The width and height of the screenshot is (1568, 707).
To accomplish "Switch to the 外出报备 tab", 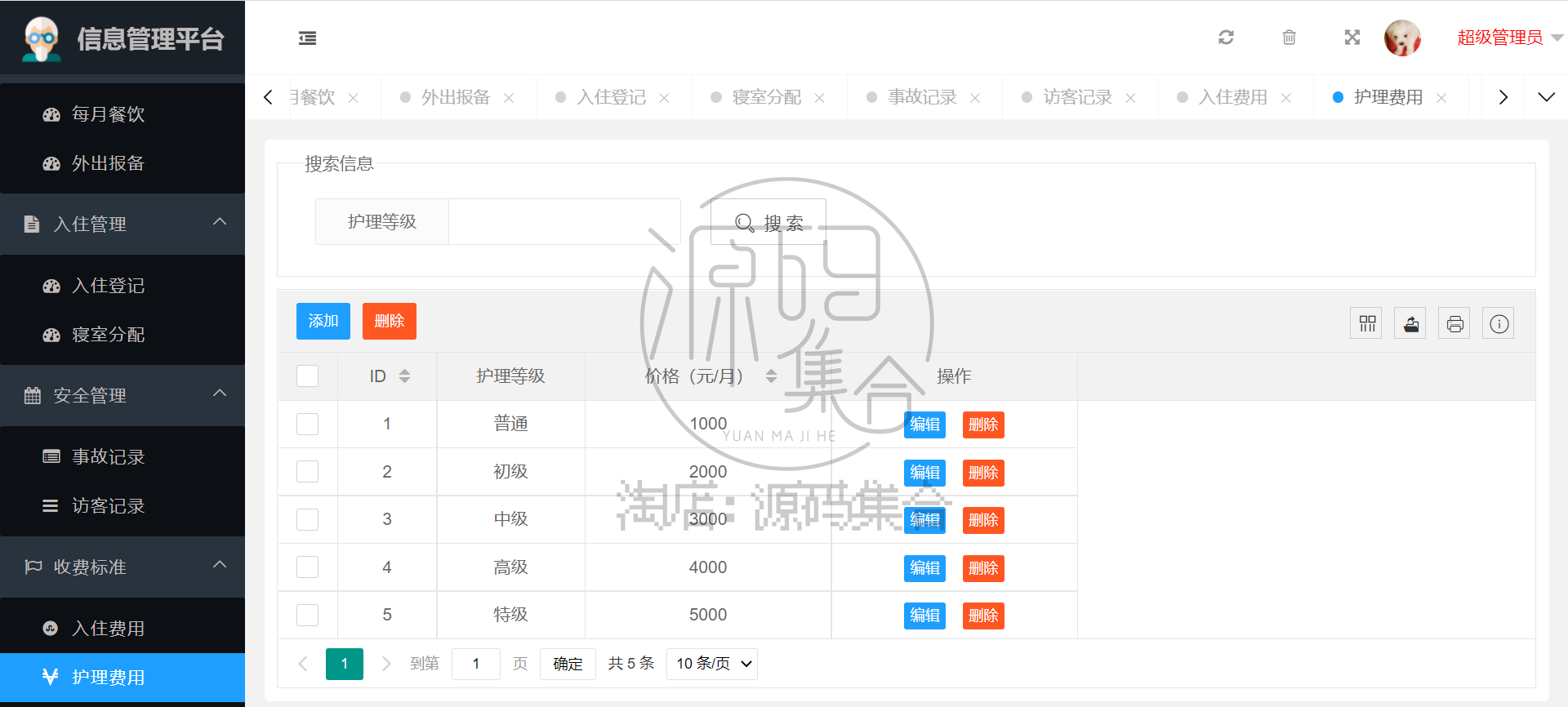I will pyautogui.click(x=456, y=97).
